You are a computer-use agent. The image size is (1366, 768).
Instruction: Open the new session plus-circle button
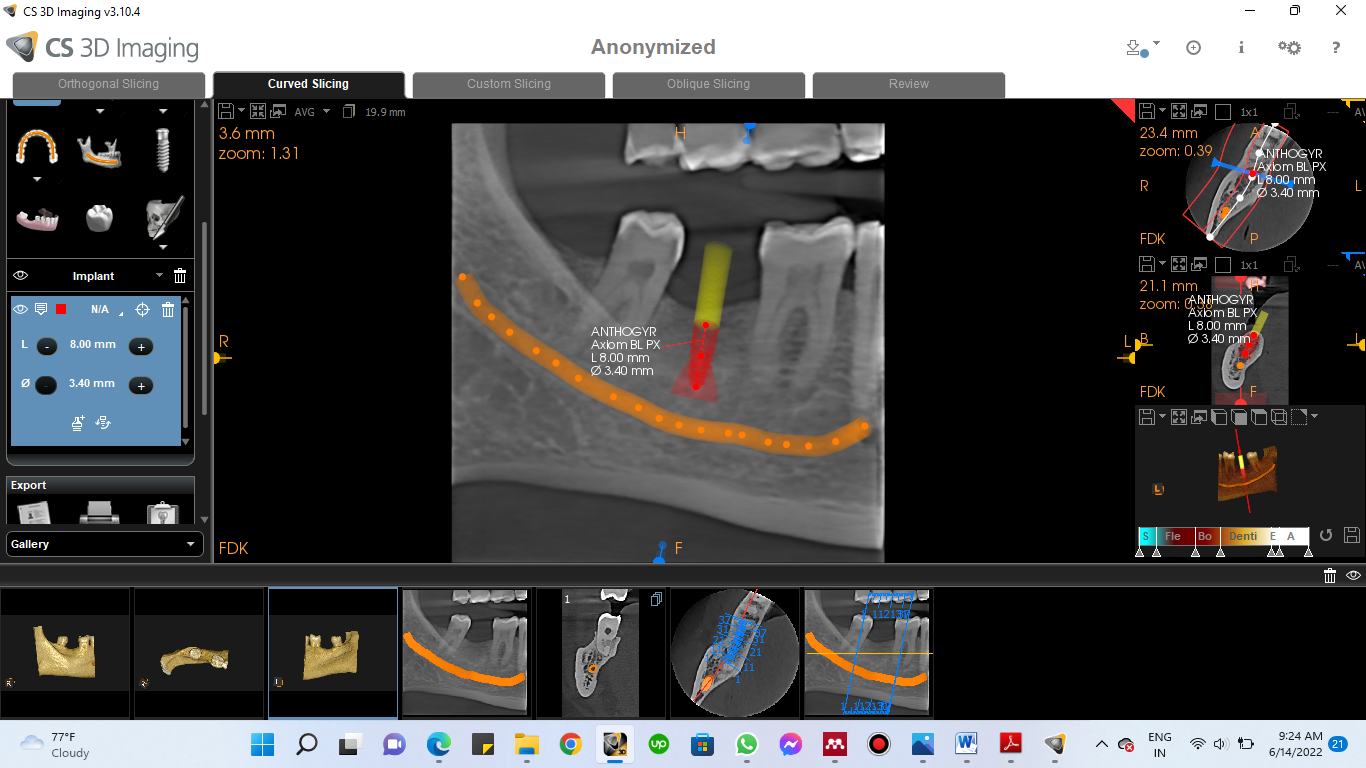(1193, 47)
